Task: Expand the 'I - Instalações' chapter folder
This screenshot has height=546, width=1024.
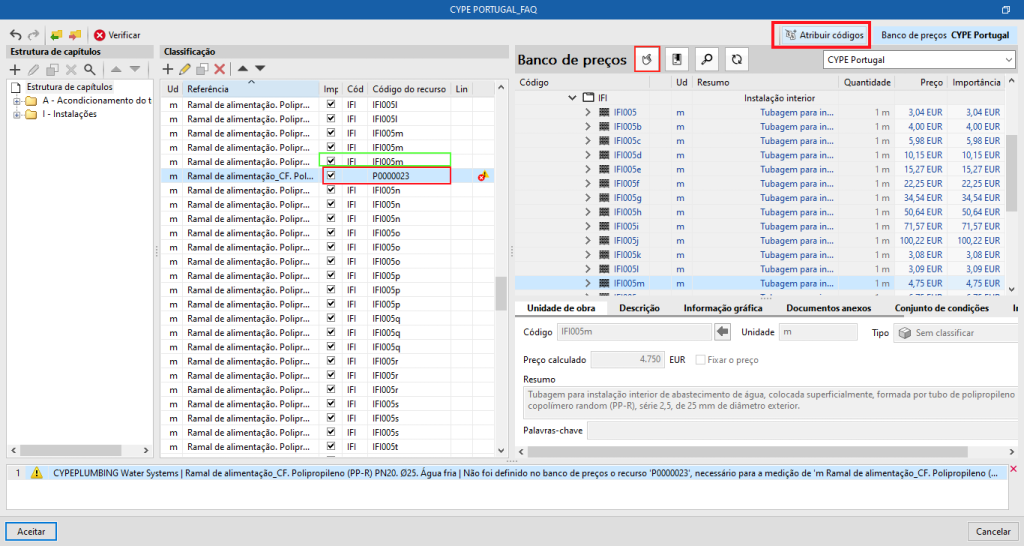Action: pos(17,114)
